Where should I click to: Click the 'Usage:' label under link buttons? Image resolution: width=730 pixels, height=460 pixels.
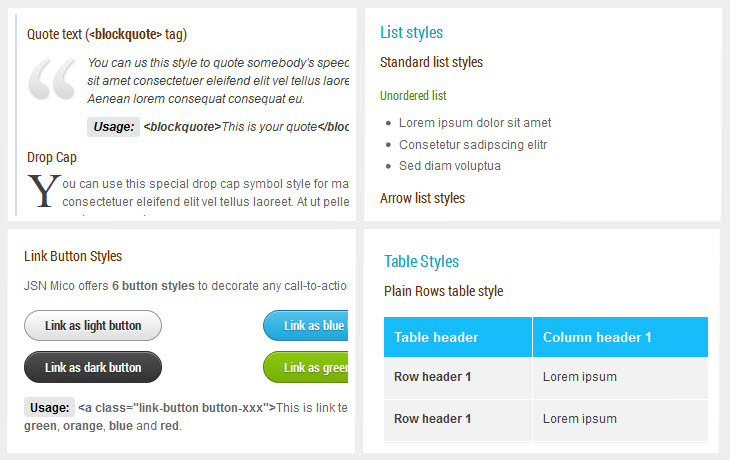point(49,407)
